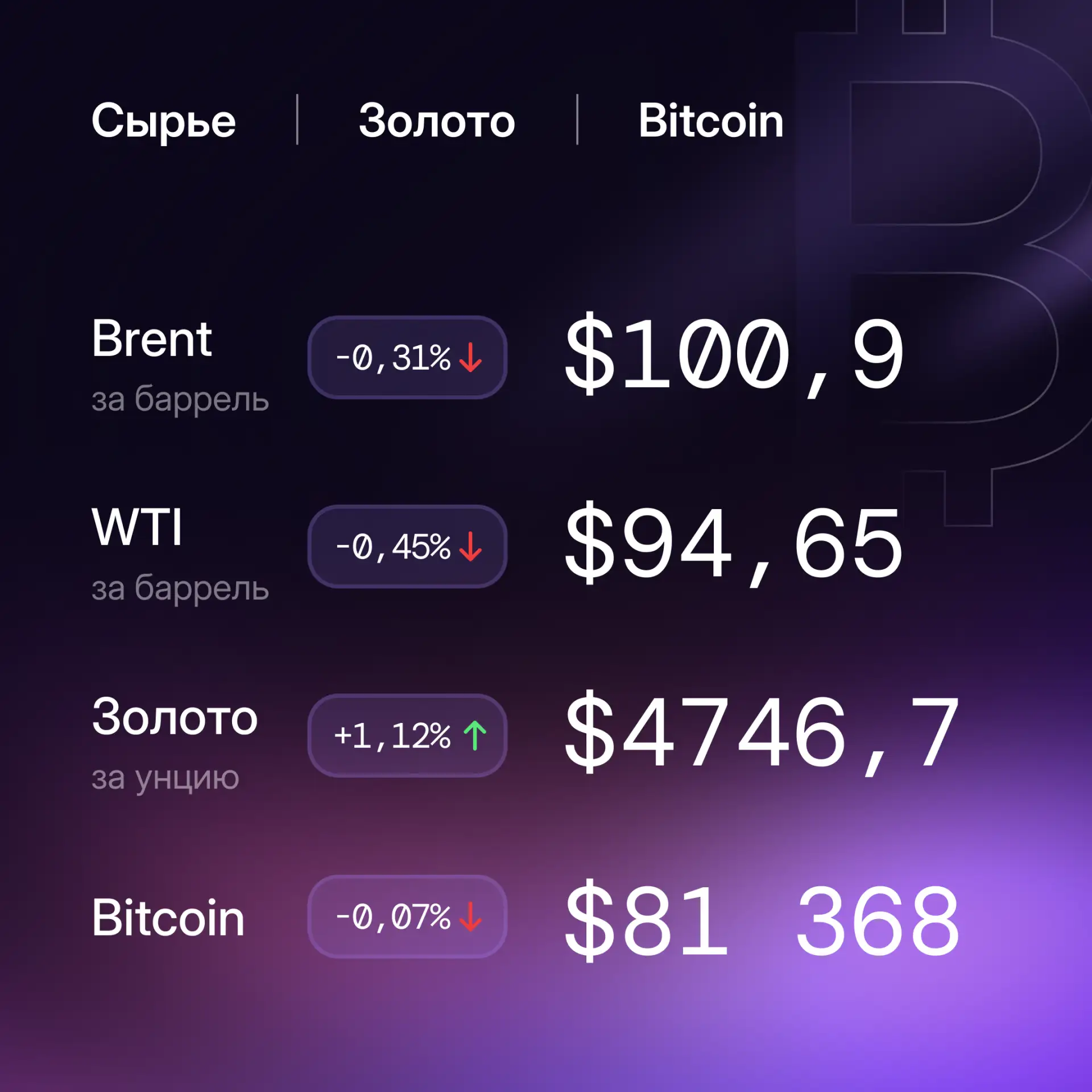The width and height of the screenshot is (1092, 1092).
Task: Click the red down arrow beside -0,31%
Action: coord(470,358)
